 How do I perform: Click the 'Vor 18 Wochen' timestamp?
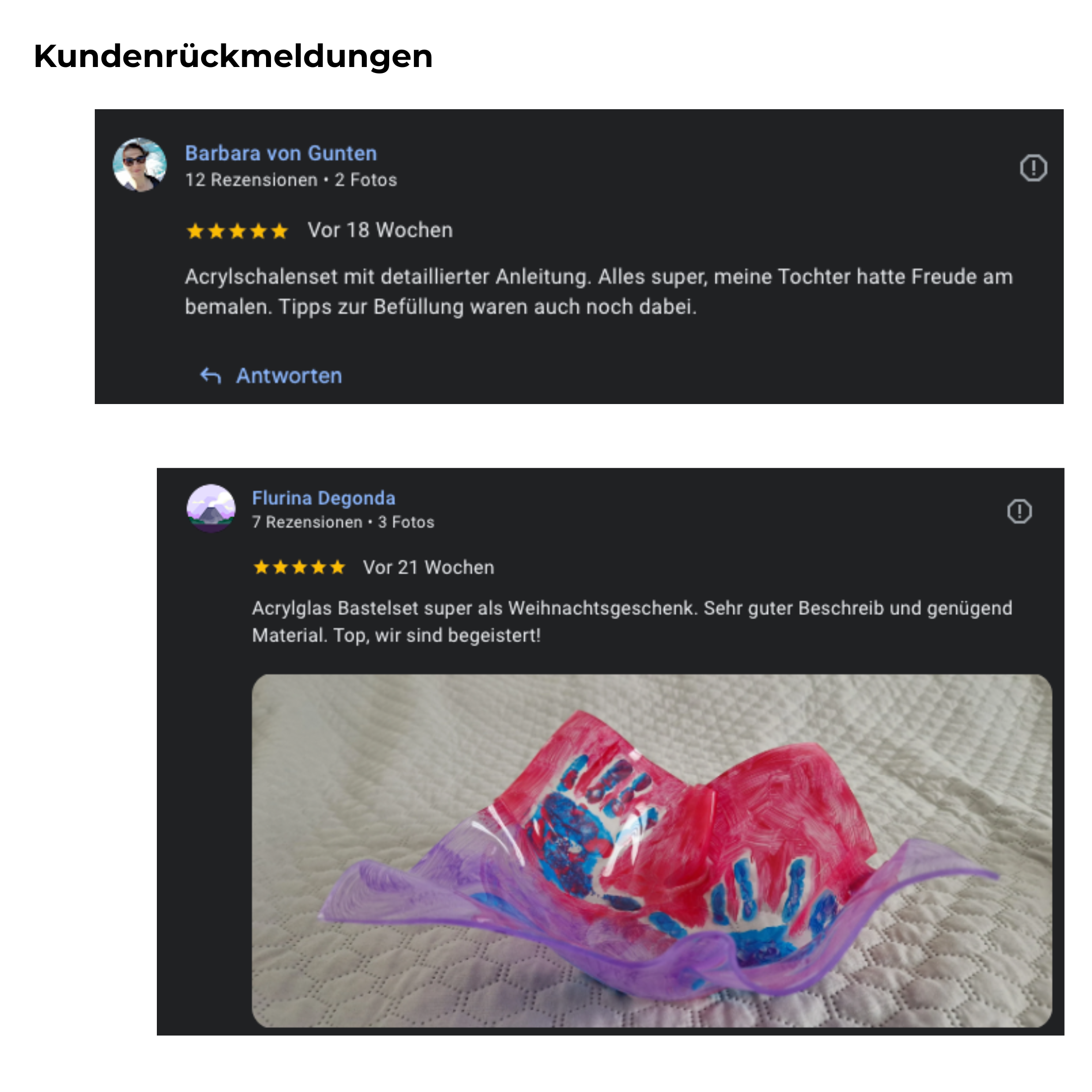[380, 230]
